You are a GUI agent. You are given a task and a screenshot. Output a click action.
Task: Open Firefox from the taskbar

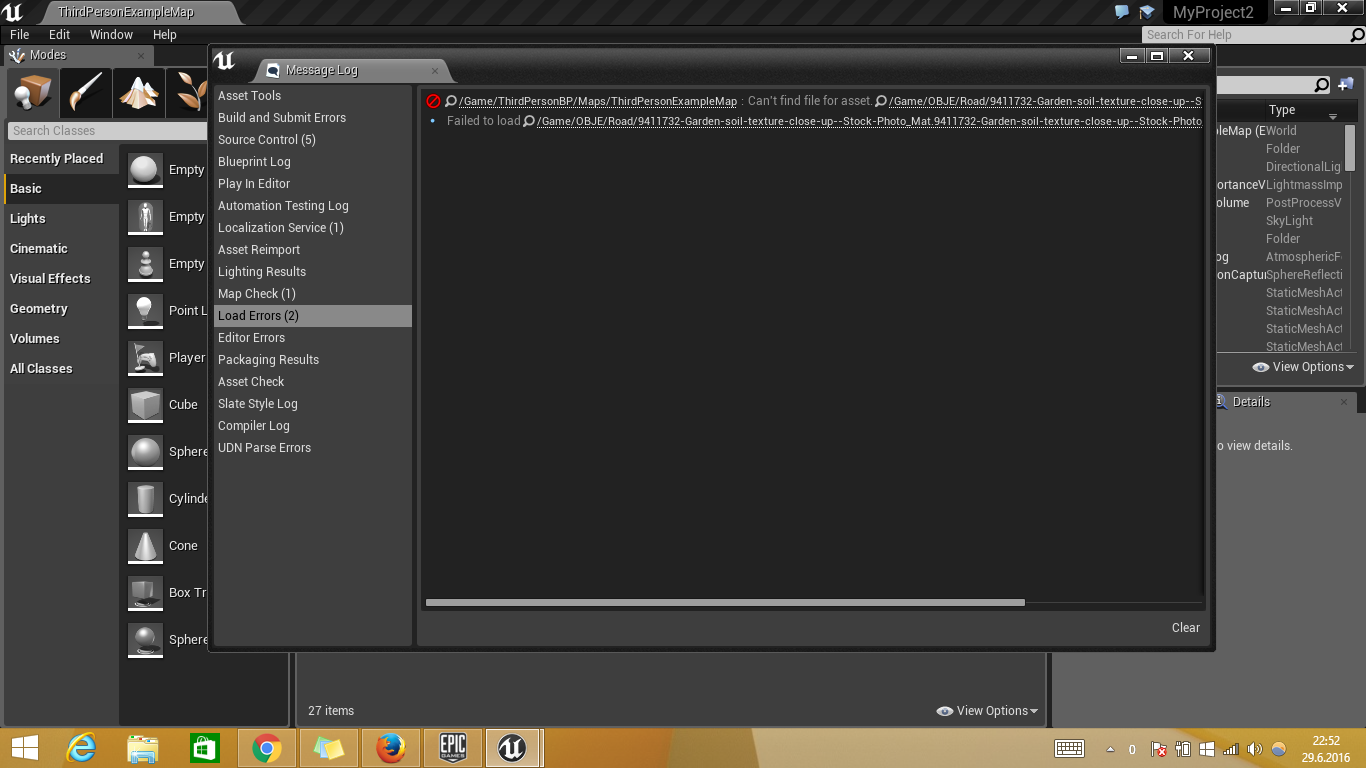tap(391, 747)
